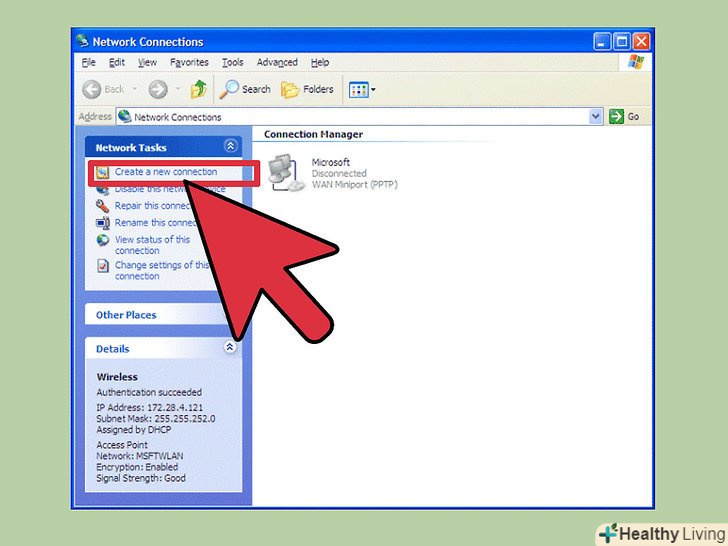The width and height of the screenshot is (728, 546).
Task: Collapse the Network Tasks panel
Action: click(230, 146)
